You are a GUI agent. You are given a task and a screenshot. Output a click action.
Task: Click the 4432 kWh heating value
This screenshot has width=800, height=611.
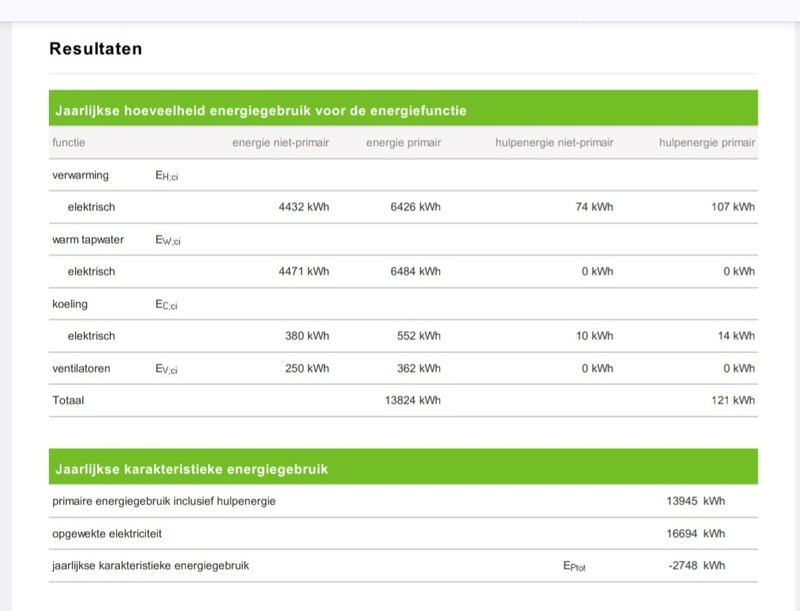[x=303, y=207]
